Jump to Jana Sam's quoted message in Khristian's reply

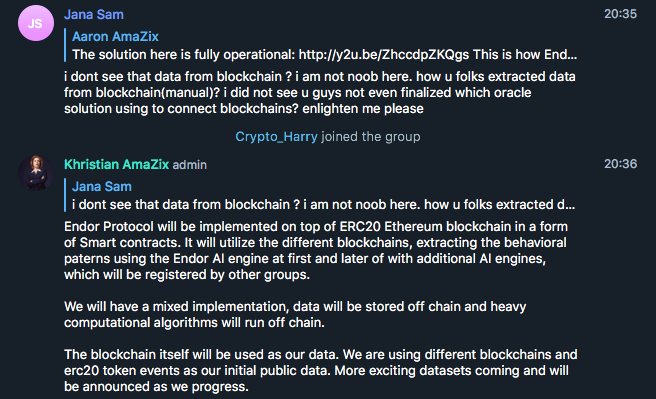point(321,195)
